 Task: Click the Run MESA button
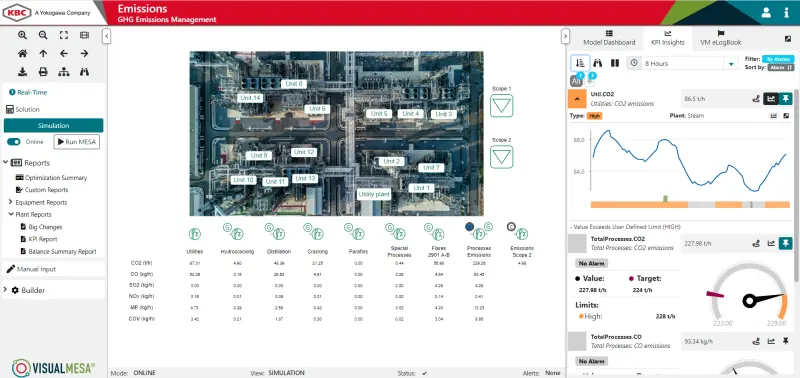[77, 142]
